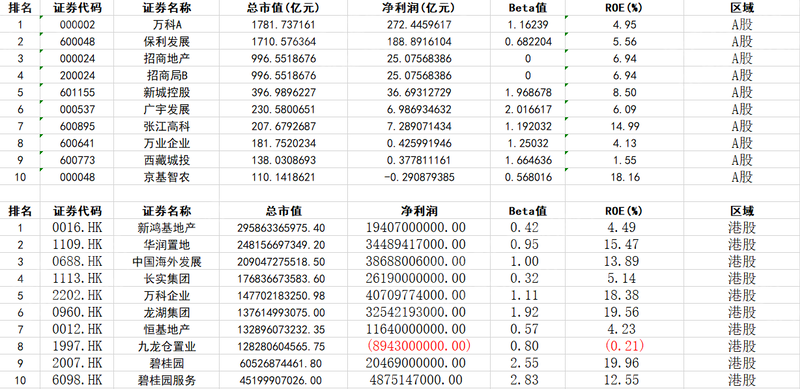The height and width of the screenshot is (389, 800).
Task: Click red ROE value (0.21)
Action: coord(624,346)
